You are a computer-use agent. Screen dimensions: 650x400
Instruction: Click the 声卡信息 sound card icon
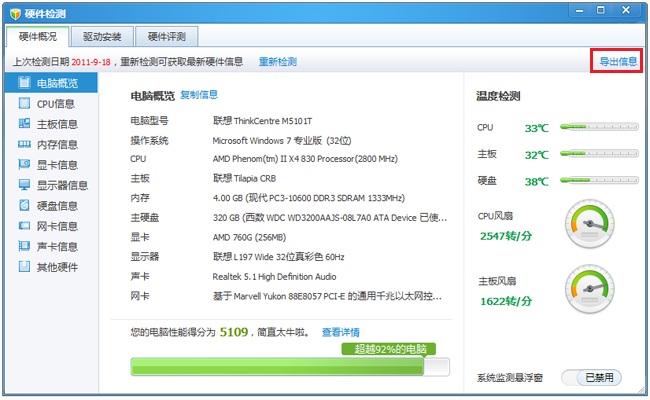24,246
